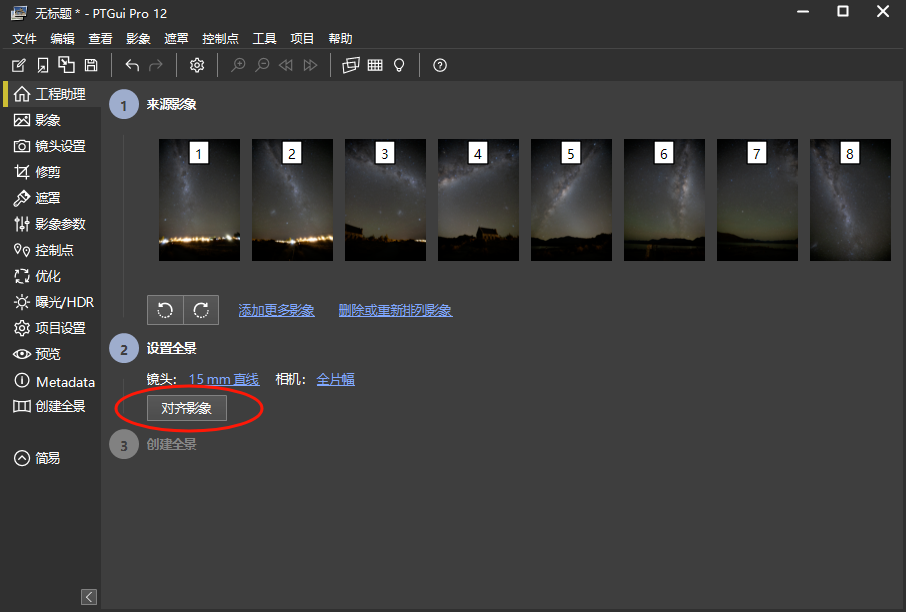Open the 曝光/HDR sidebar tab
Image resolution: width=906 pixels, height=612 pixels.
(x=51, y=302)
